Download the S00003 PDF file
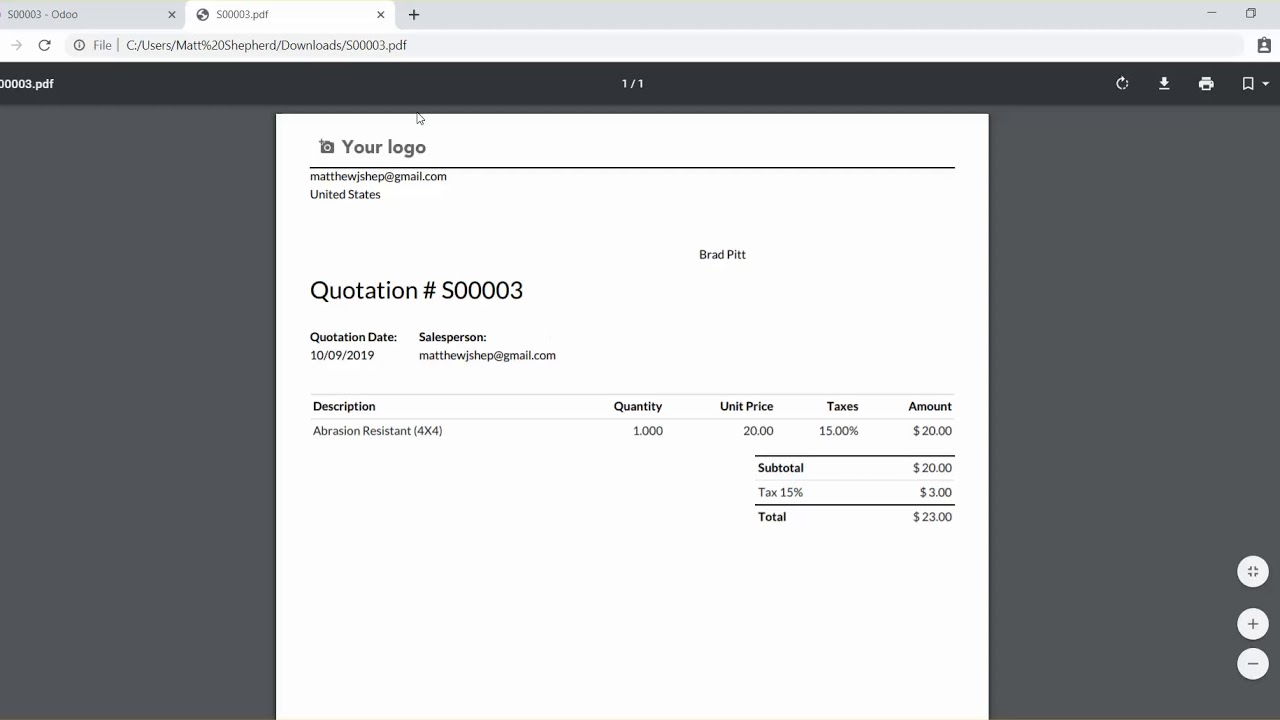1280x720 pixels. coord(1164,84)
